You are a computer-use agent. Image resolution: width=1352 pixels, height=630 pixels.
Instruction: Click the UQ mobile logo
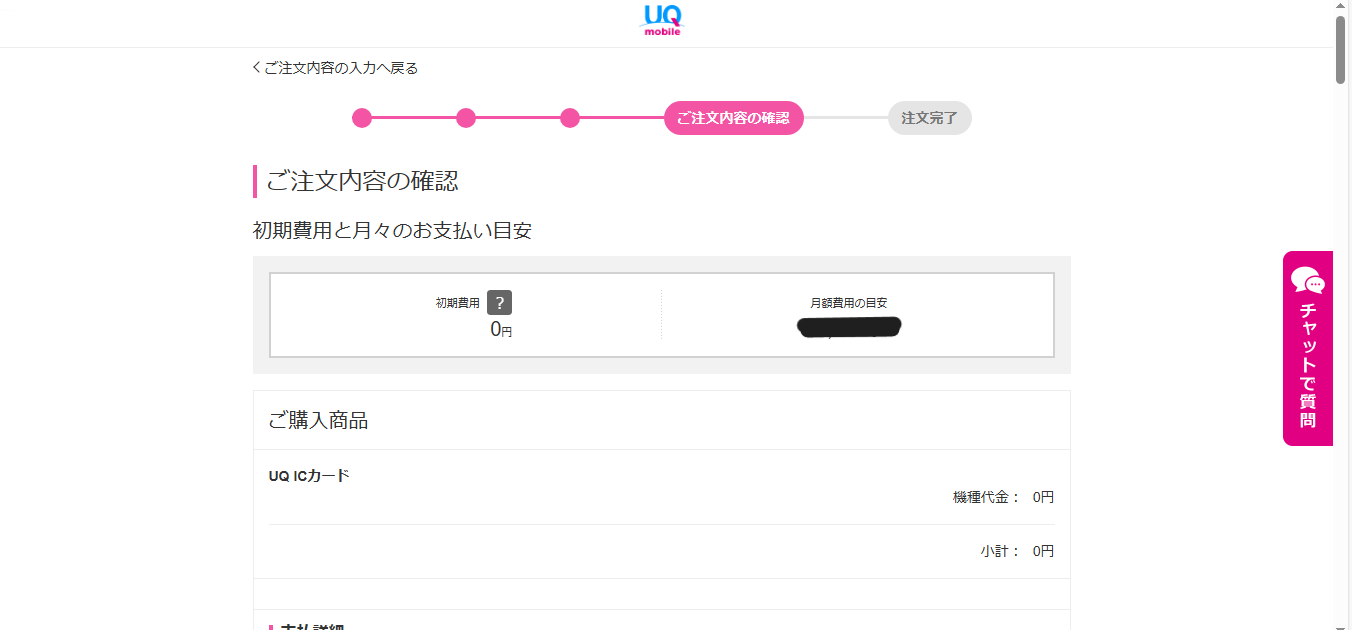coord(661,20)
